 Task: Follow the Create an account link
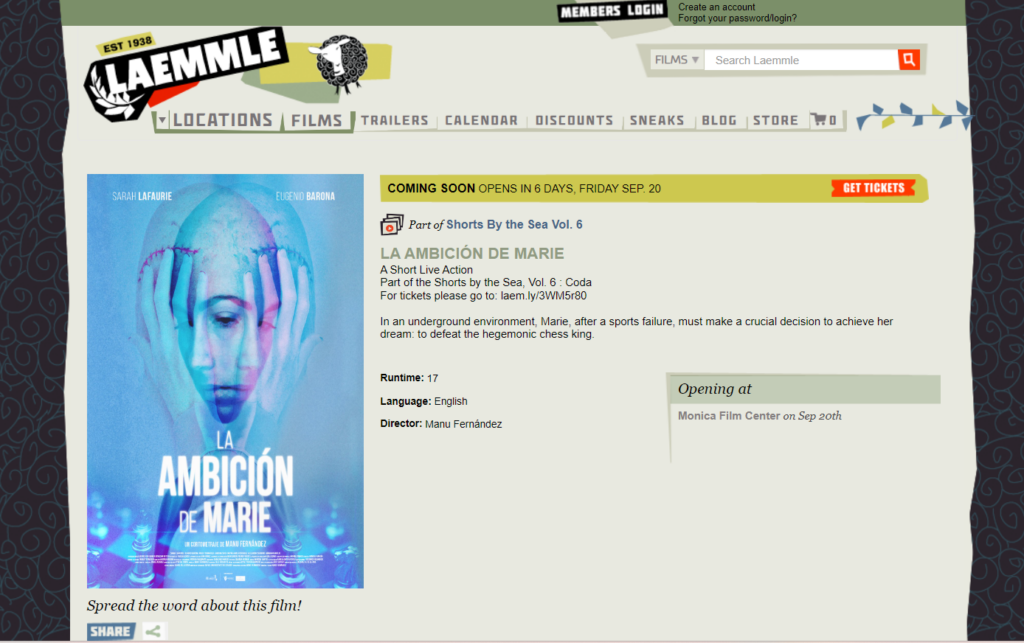716,7
